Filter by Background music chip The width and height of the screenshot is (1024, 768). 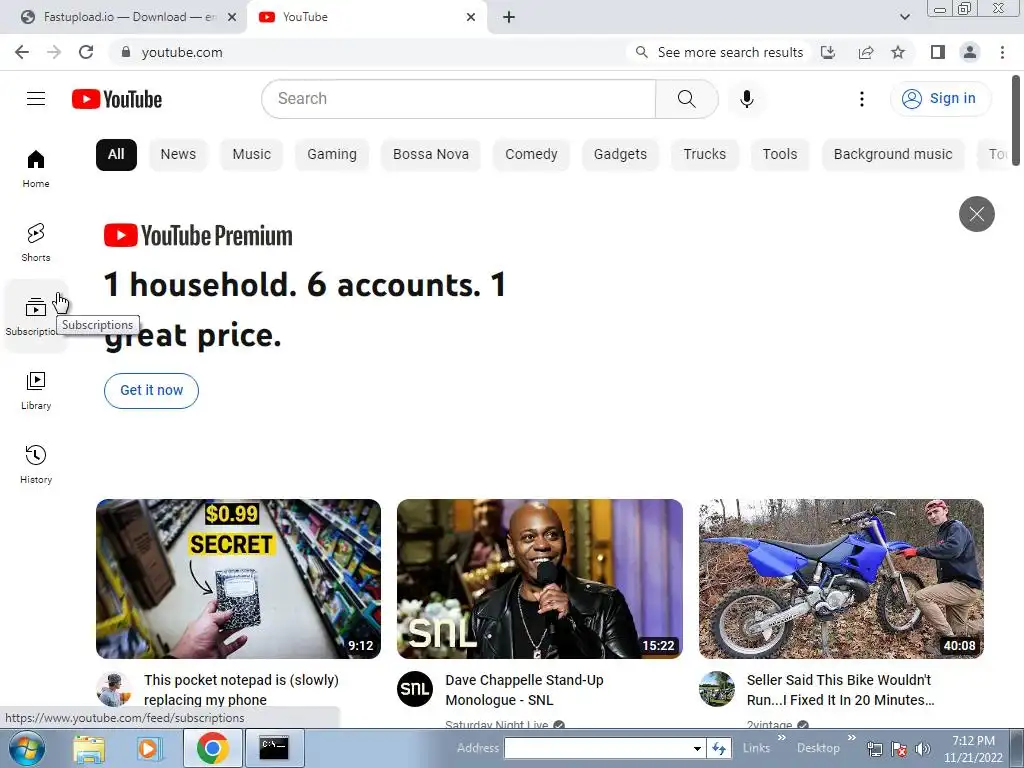click(893, 155)
